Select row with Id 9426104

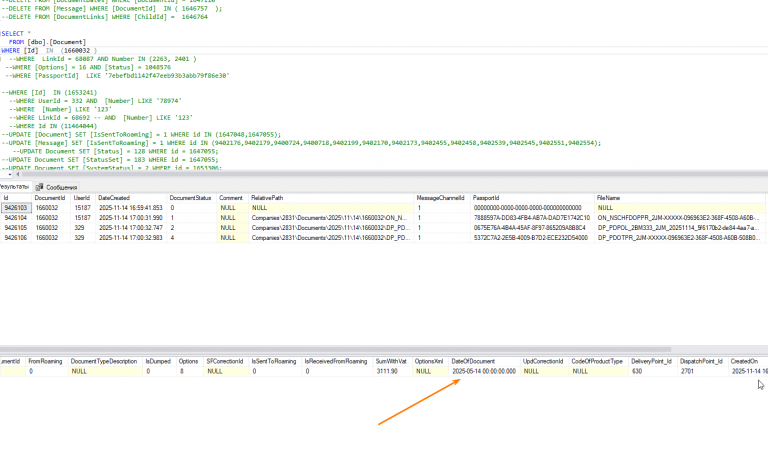16,218
